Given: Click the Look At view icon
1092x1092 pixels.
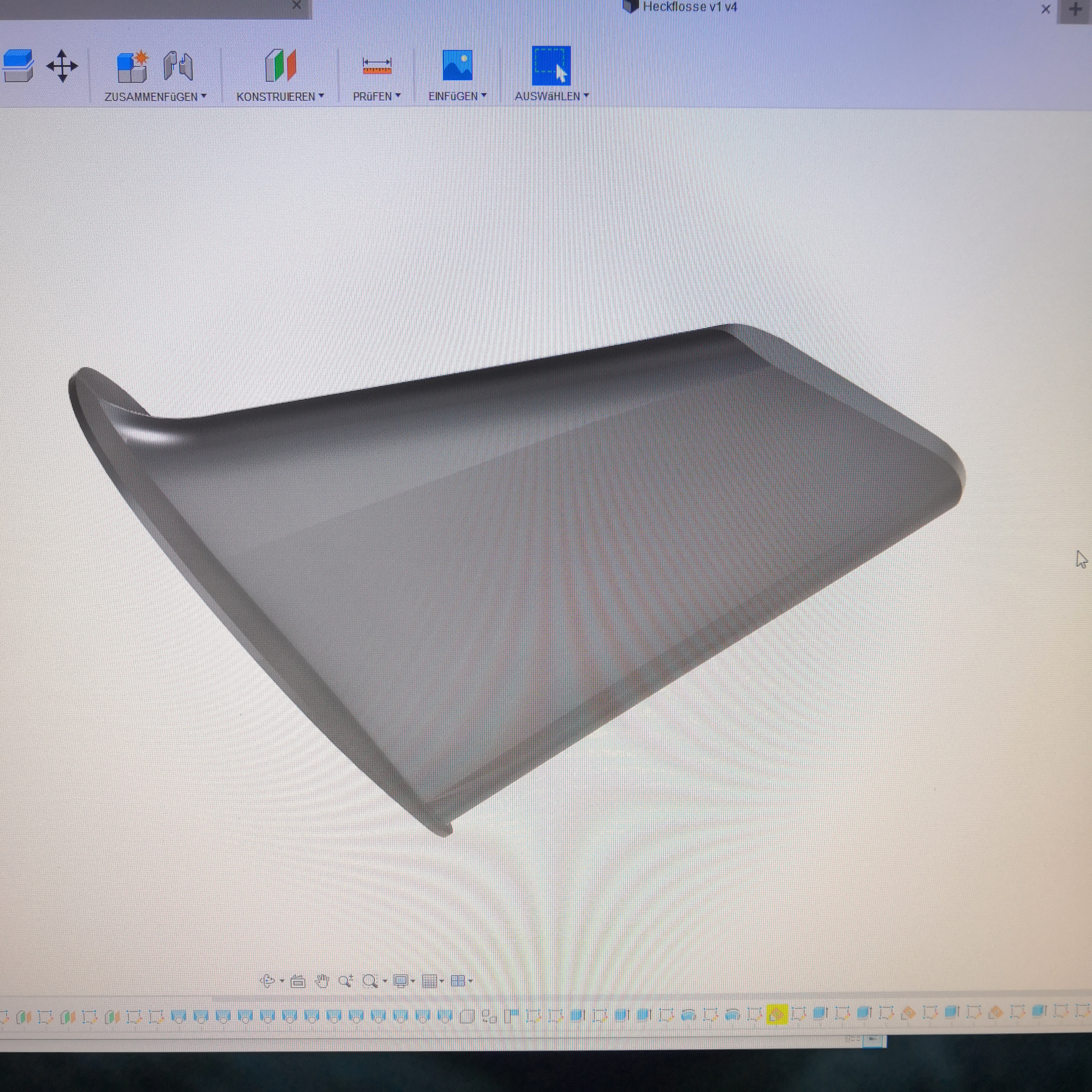Looking at the screenshot, I should [x=298, y=982].
